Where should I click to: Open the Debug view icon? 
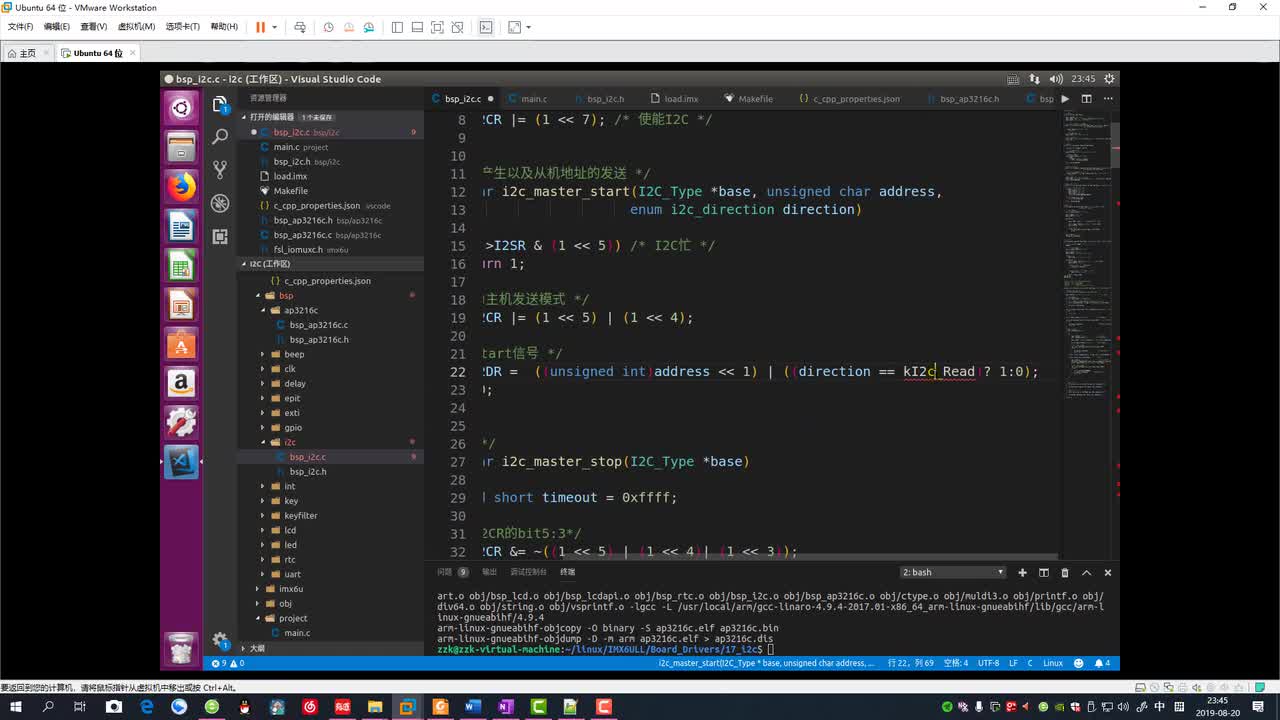point(220,203)
